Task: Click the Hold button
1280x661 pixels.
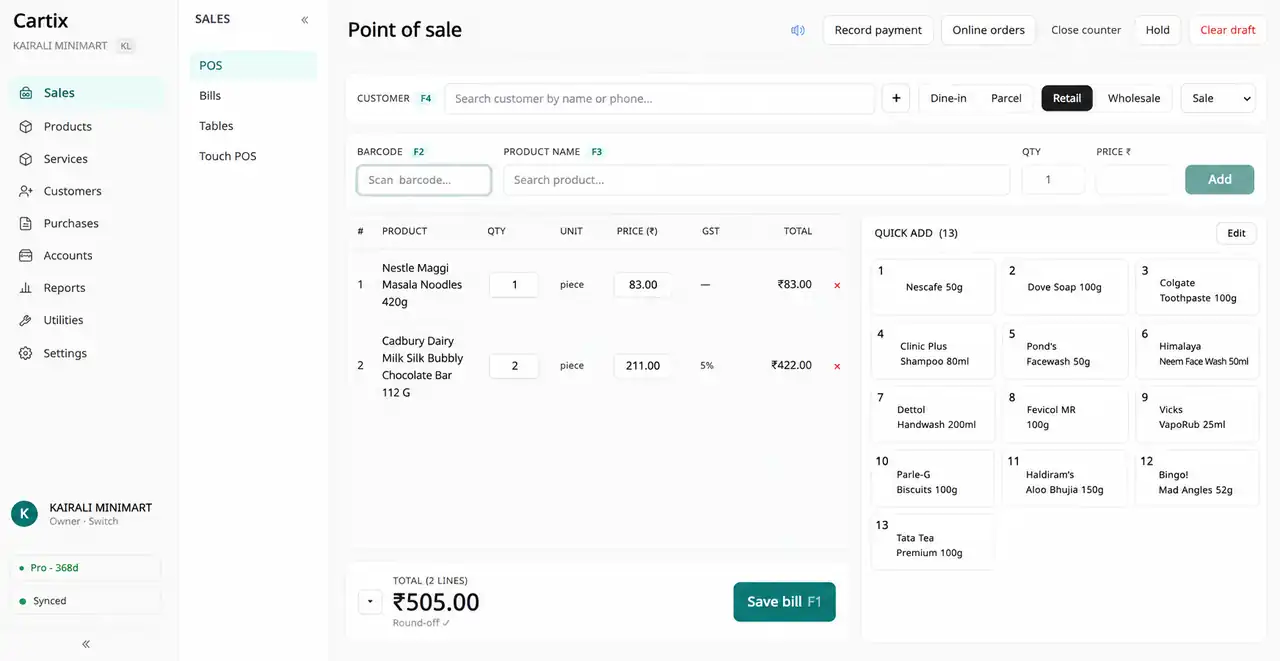Action: [1158, 30]
